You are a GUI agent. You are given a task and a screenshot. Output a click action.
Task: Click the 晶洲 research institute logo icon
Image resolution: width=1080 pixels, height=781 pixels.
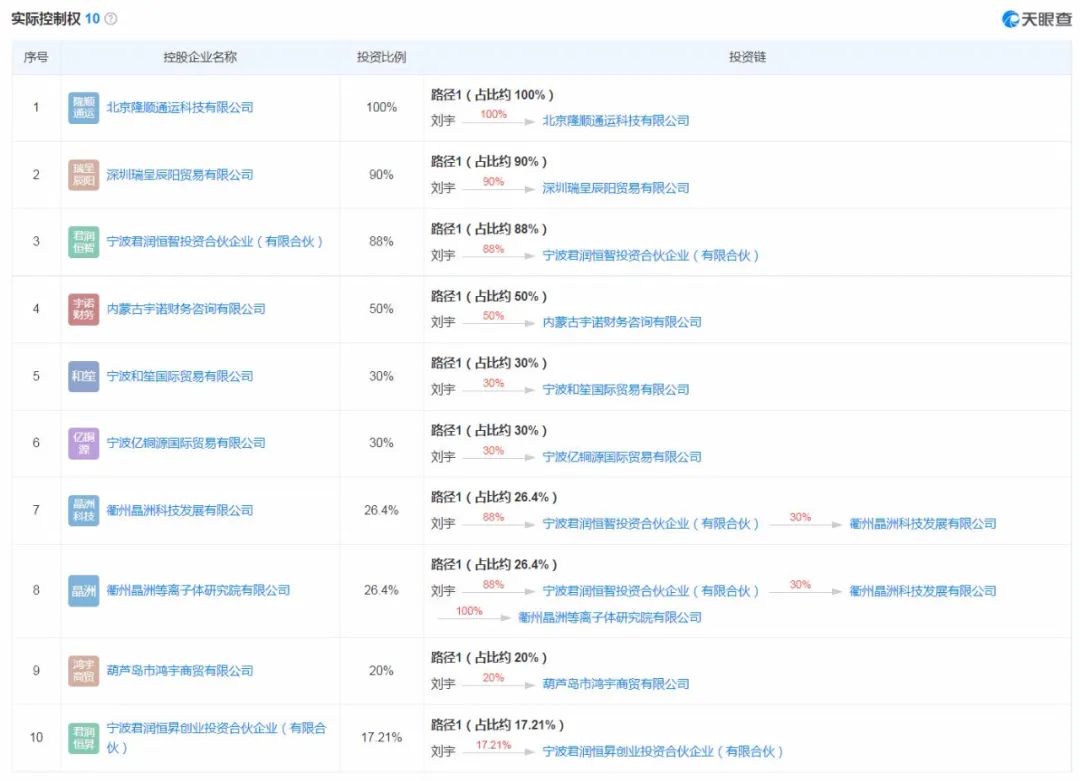tap(83, 590)
